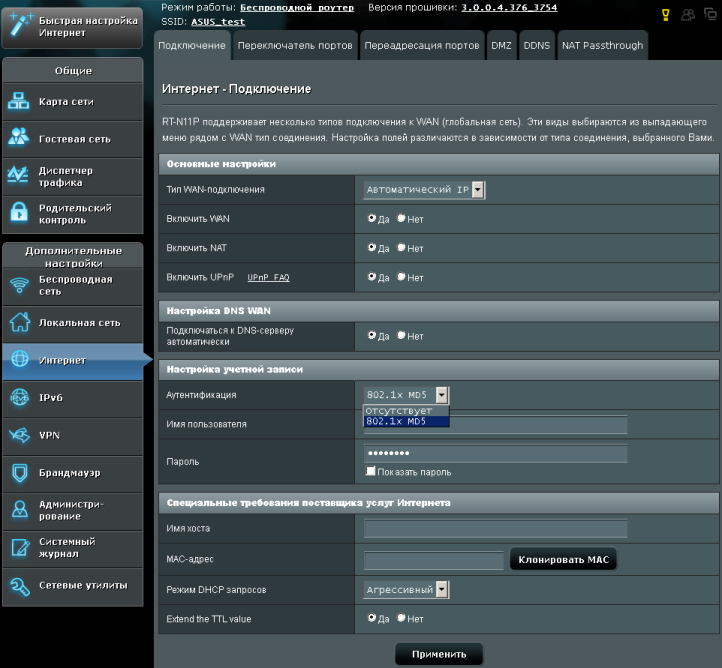Viewport: 722px width, 668px height.
Task: Open Родительский контроль menu item
Action: pos(73,214)
